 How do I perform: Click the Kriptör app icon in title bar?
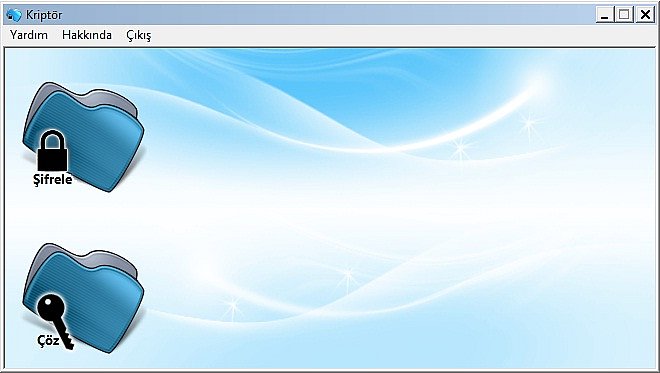(x=14, y=15)
